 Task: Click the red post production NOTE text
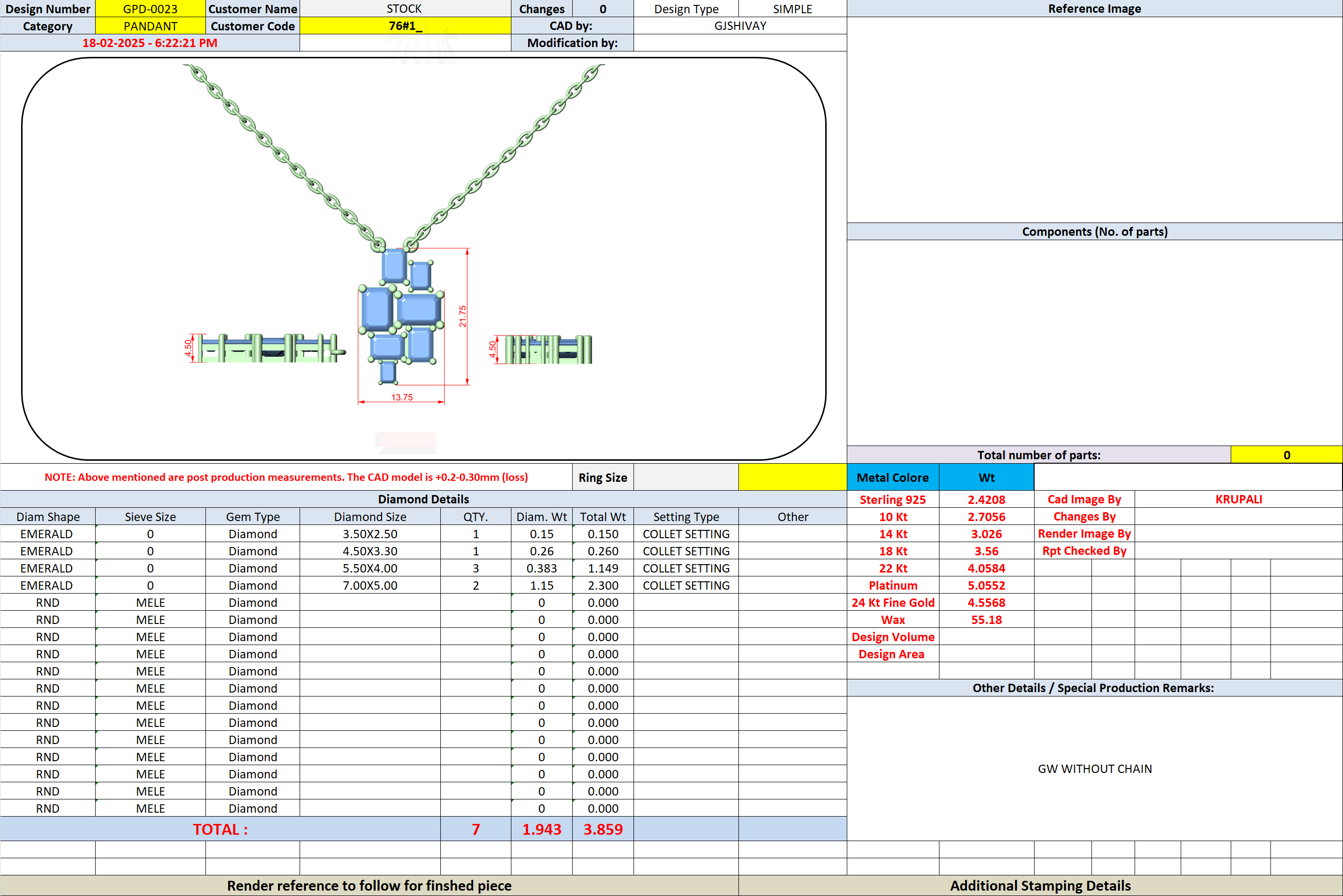[286, 477]
